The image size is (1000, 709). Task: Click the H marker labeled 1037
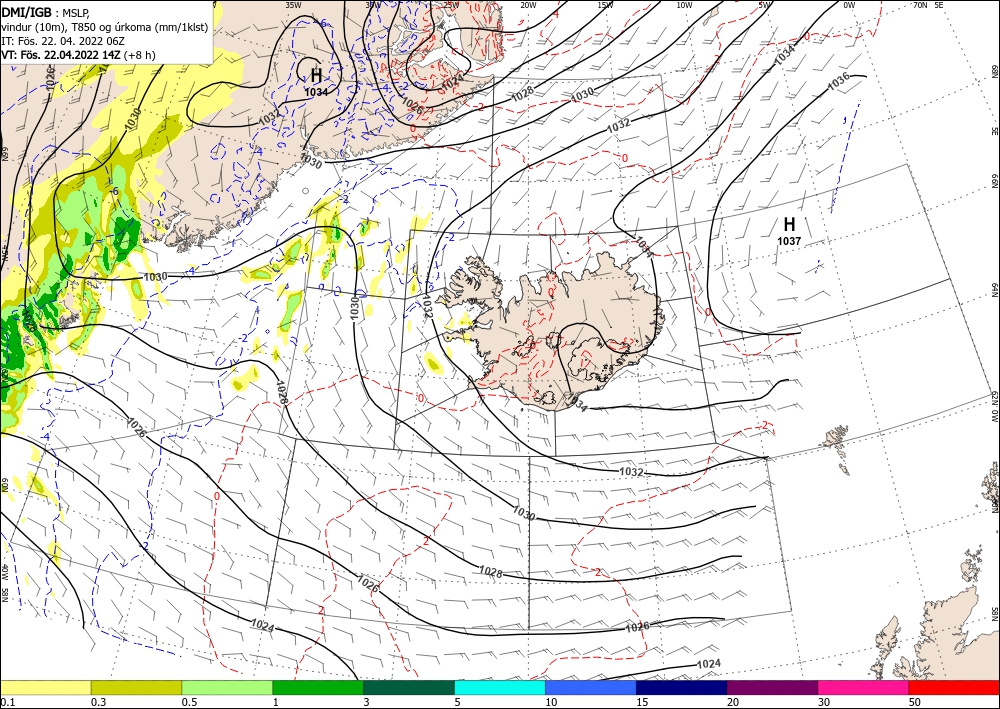click(790, 224)
